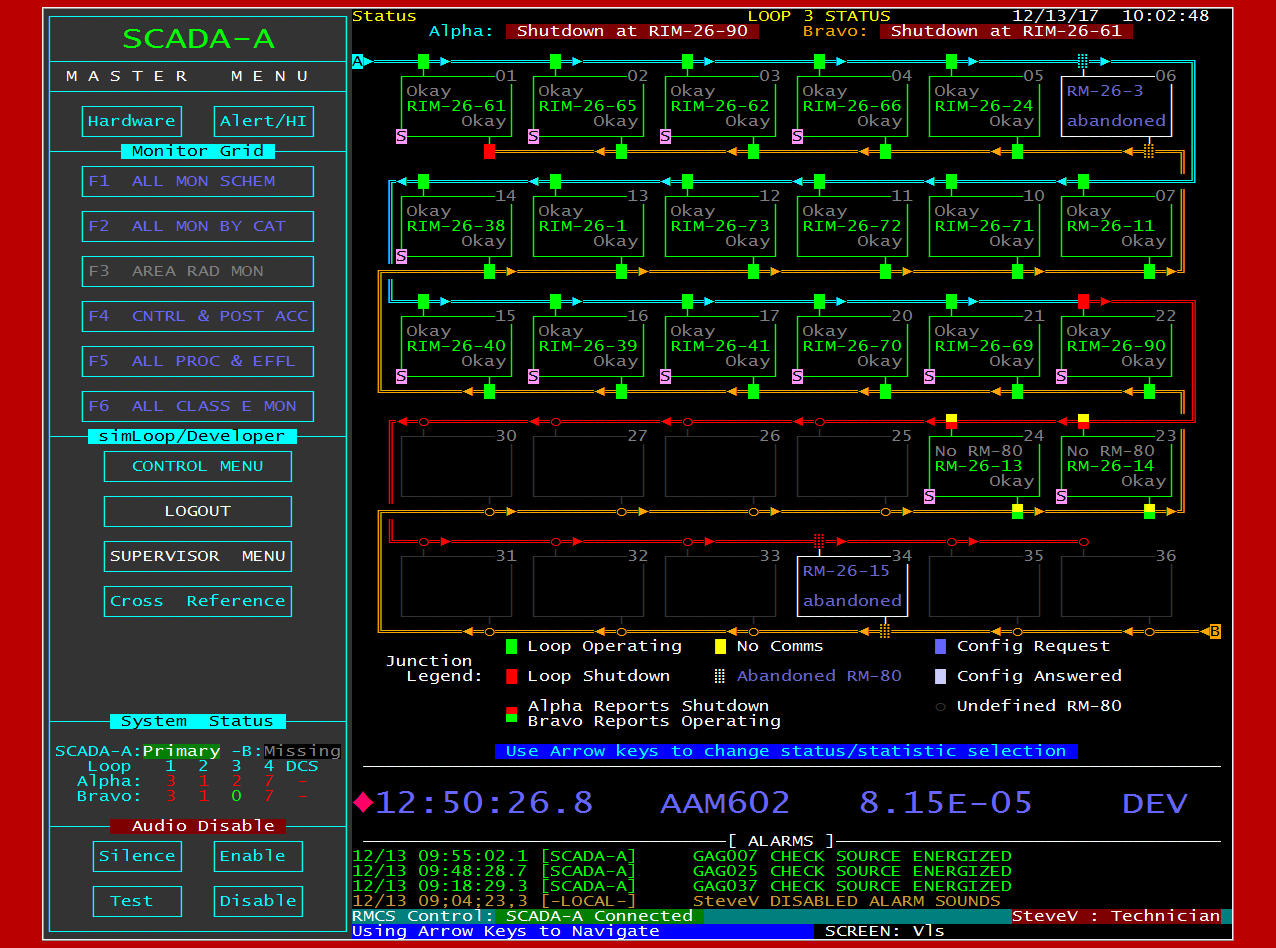Select monitor box RIM-26-1
The width and height of the screenshot is (1276, 948).
pos(588,226)
